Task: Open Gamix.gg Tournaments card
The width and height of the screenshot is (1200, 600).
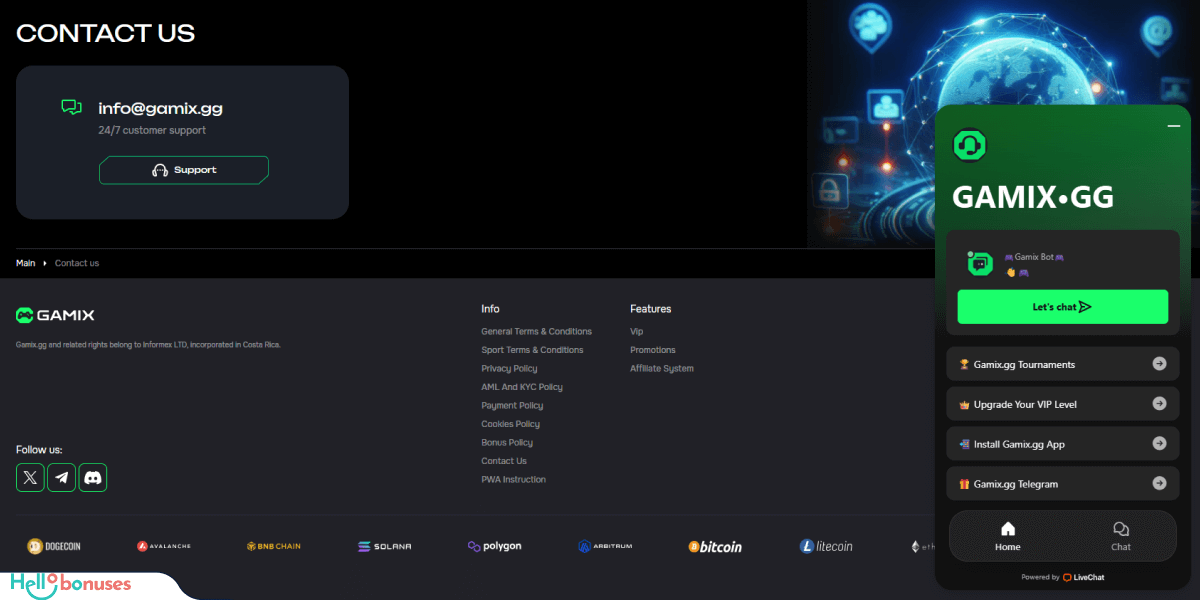Action: tap(1063, 364)
